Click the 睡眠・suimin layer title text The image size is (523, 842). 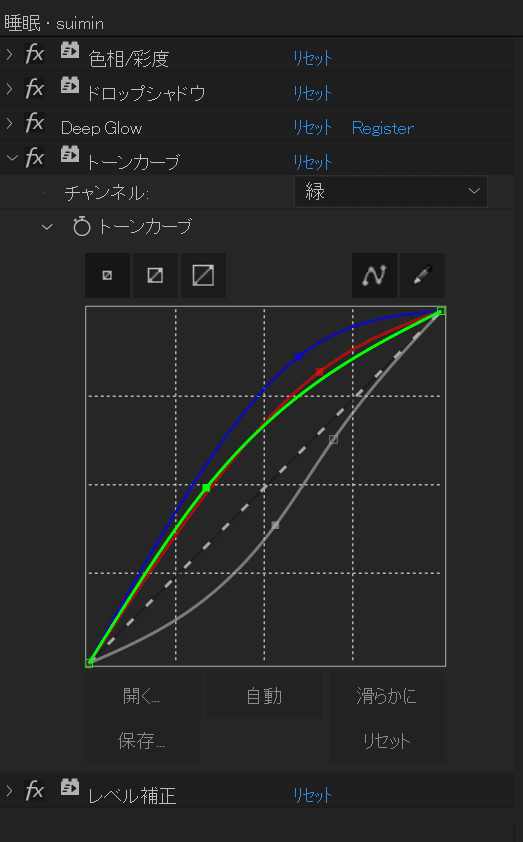pos(54,24)
